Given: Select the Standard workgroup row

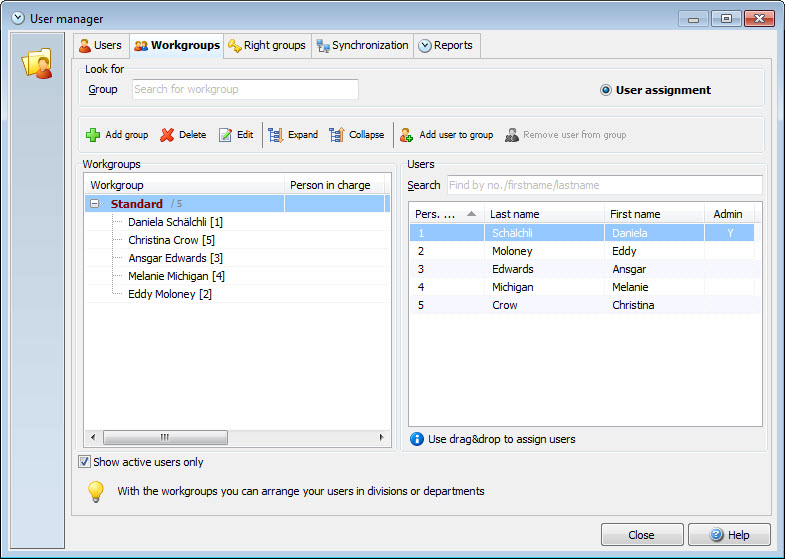Looking at the screenshot, I should coord(237,204).
